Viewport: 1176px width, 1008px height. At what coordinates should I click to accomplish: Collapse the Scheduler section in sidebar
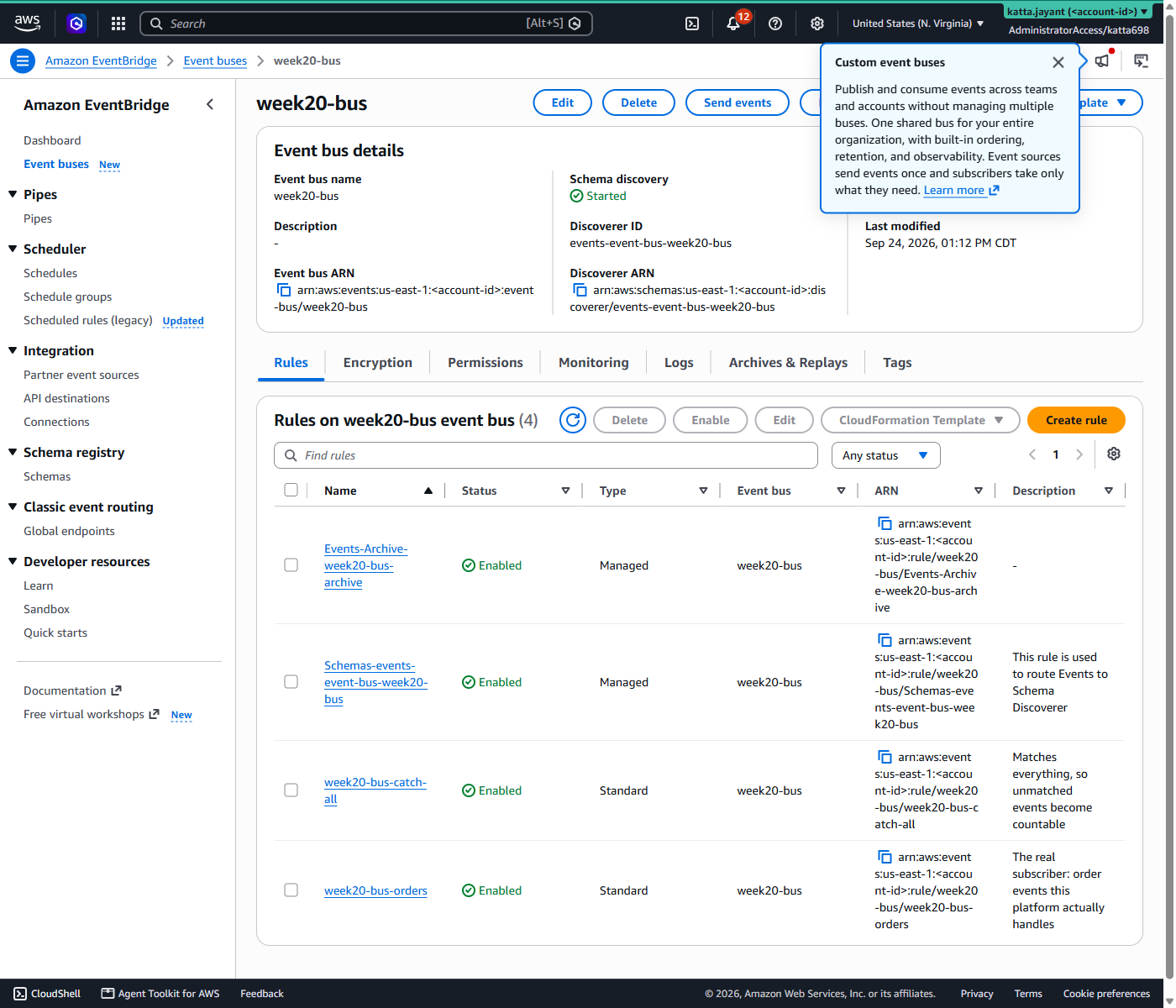coord(13,249)
